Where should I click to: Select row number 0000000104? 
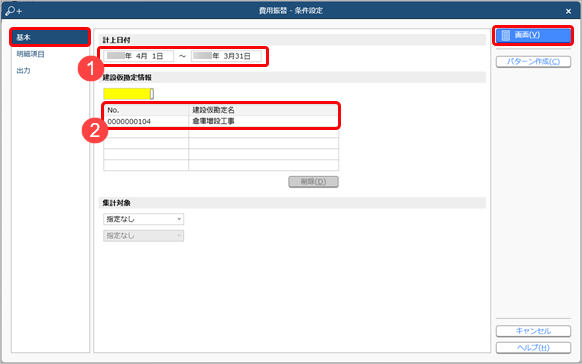146,121
